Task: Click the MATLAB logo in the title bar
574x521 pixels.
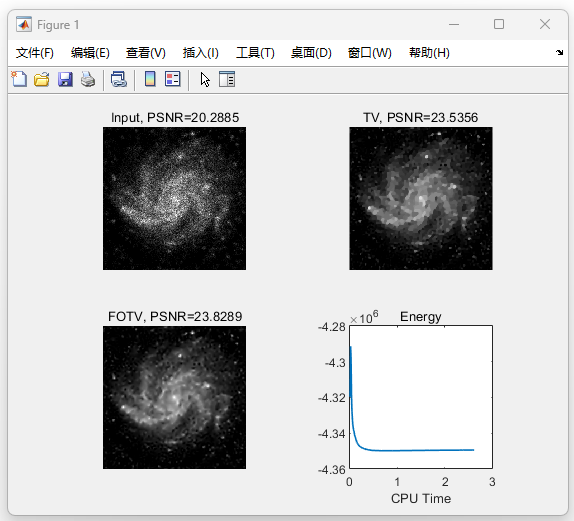Action: (x=24, y=25)
